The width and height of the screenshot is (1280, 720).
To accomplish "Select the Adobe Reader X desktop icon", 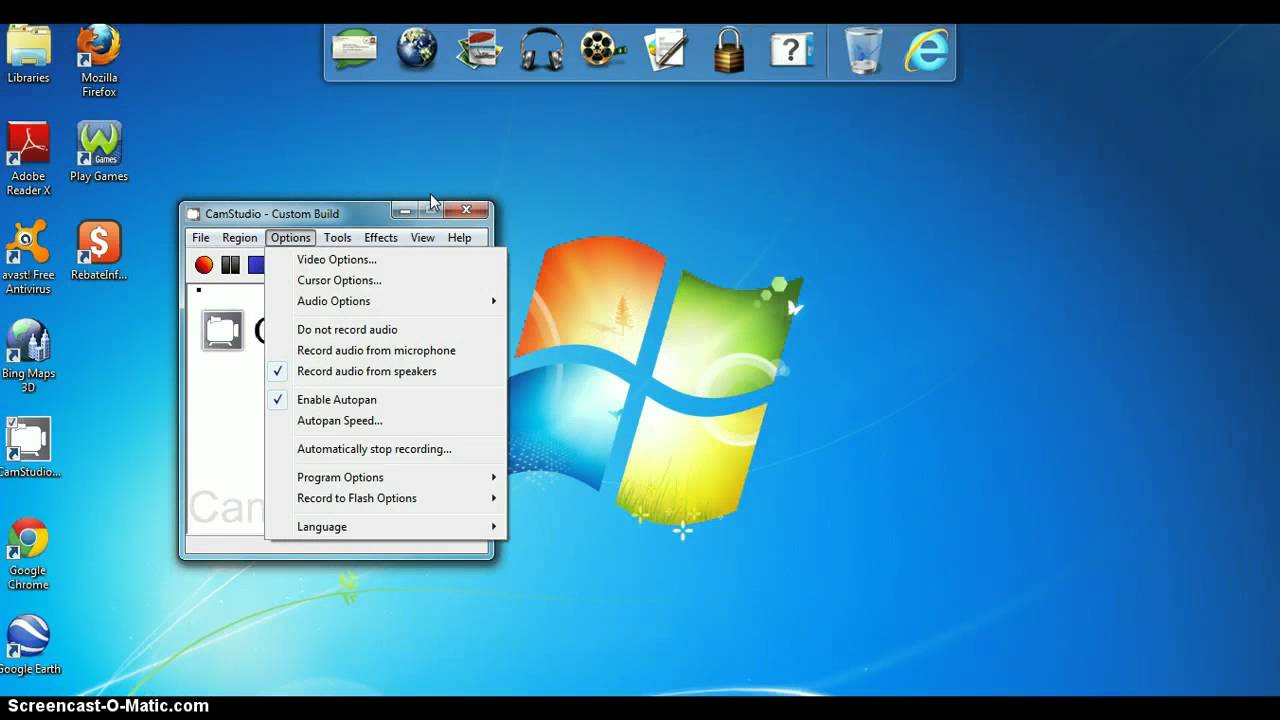I will point(28,159).
